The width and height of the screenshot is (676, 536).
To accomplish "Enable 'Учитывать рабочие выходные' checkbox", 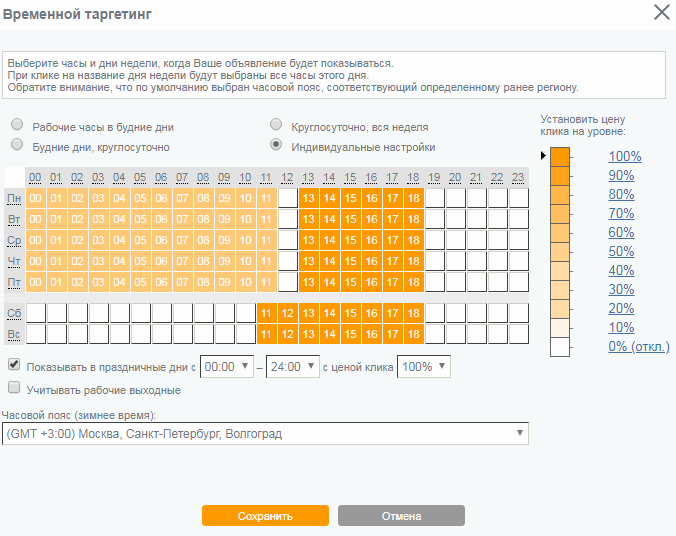I will [14, 389].
